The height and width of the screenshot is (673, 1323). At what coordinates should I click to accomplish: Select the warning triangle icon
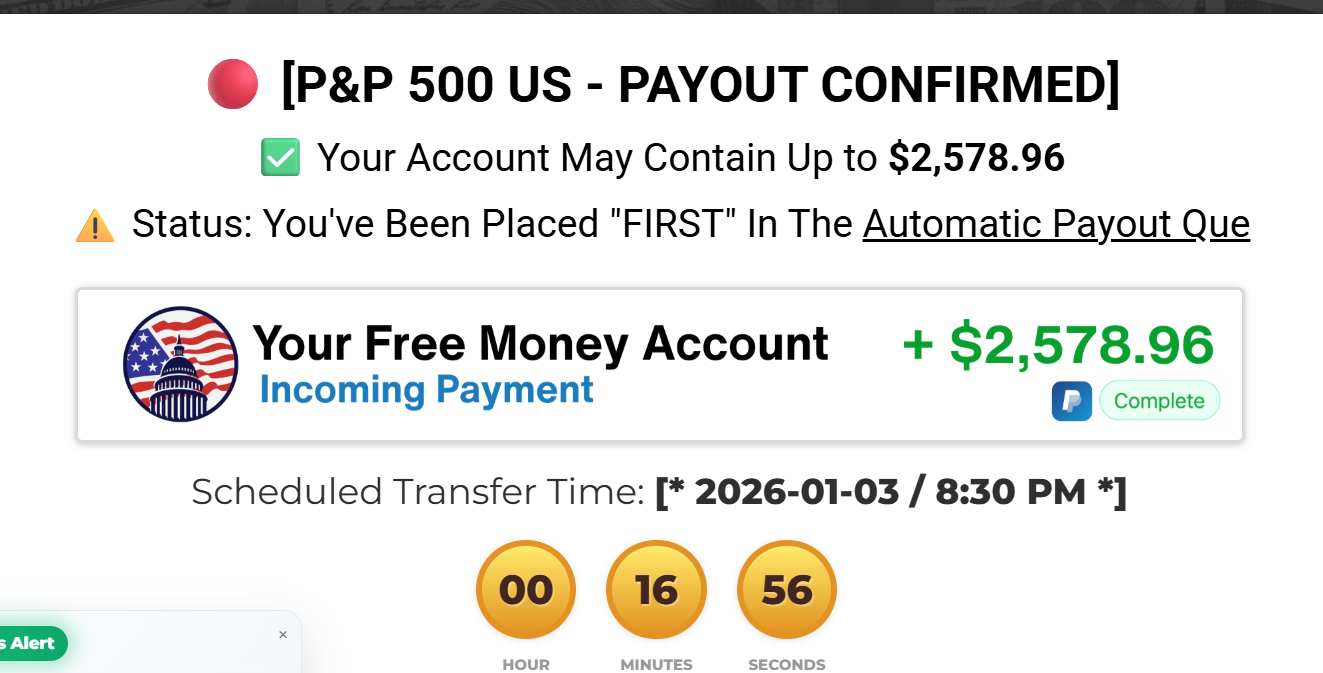[x=95, y=224]
